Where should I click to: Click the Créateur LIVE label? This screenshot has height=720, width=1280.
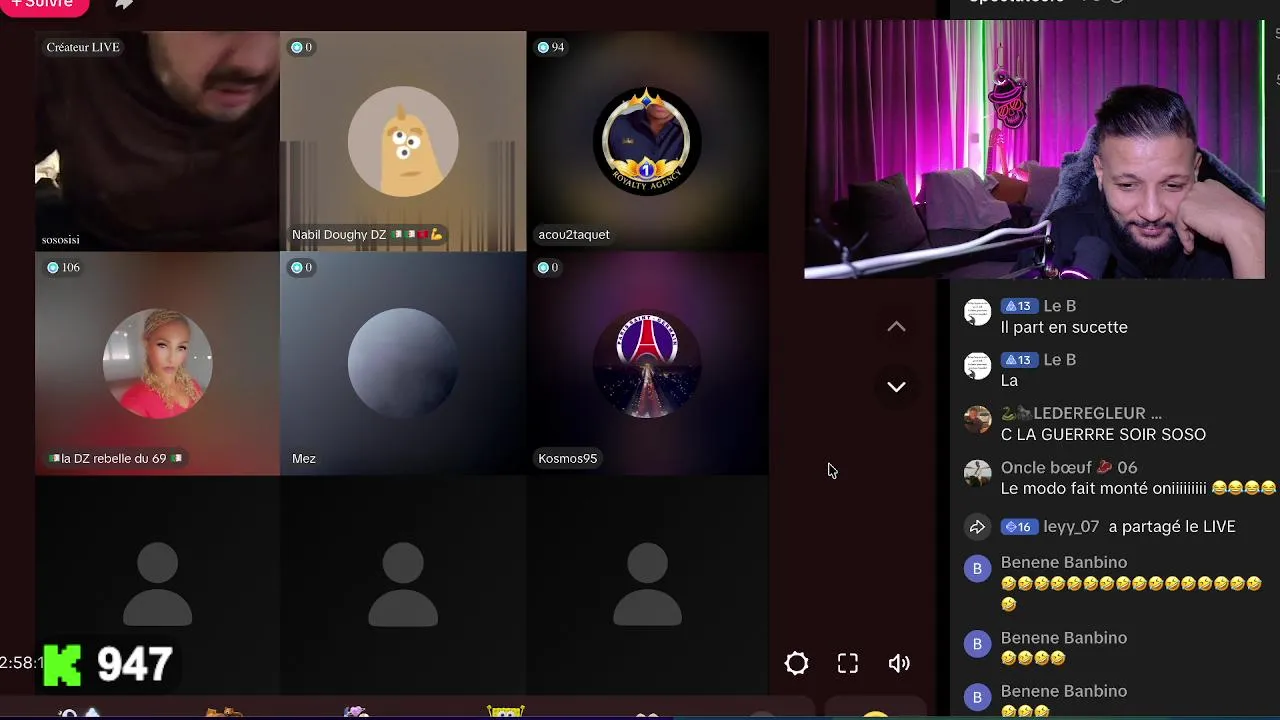83,47
